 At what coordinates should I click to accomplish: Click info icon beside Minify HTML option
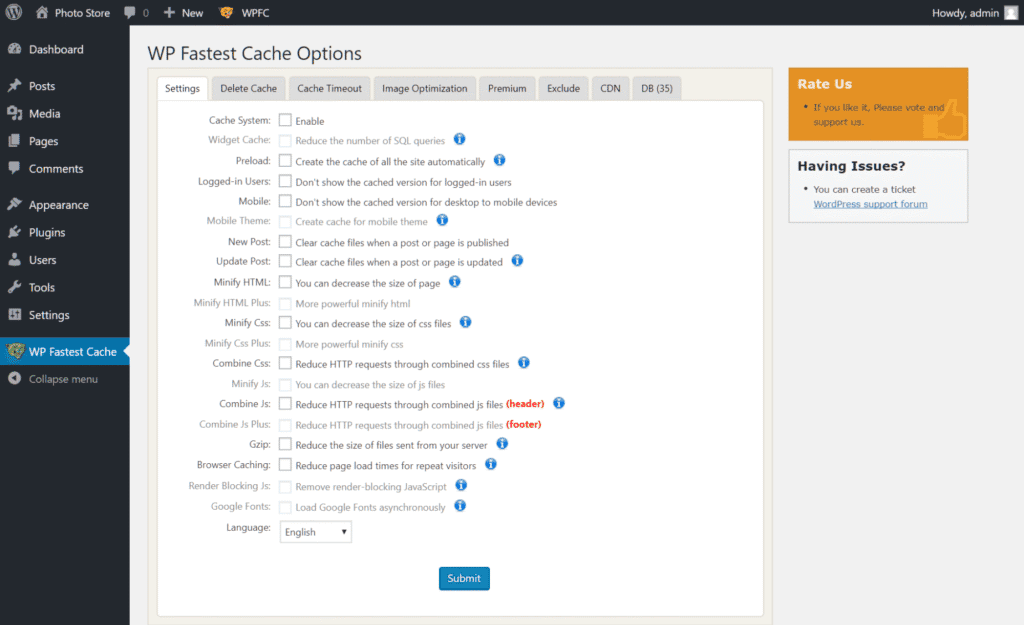coord(454,282)
